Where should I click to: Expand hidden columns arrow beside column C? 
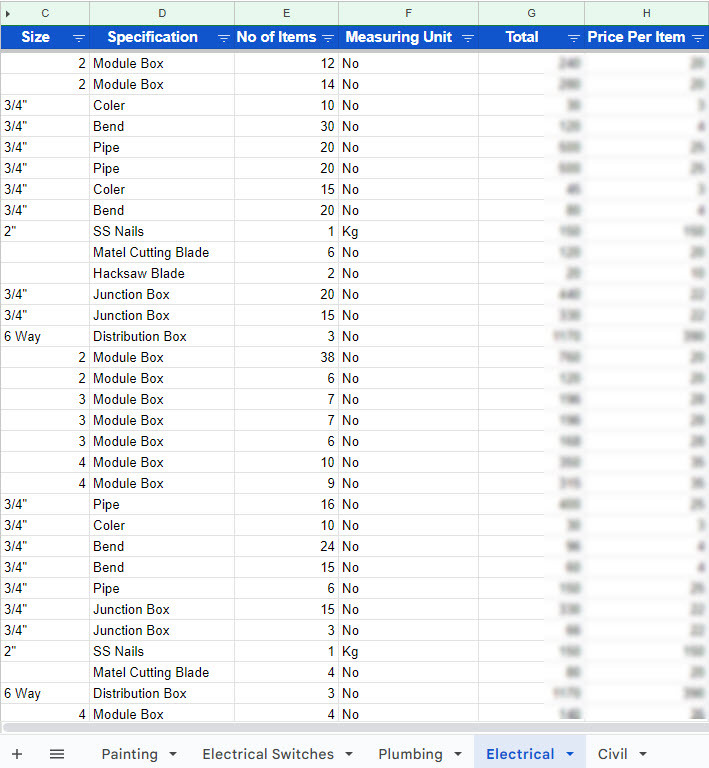click(x=8, y=13)
